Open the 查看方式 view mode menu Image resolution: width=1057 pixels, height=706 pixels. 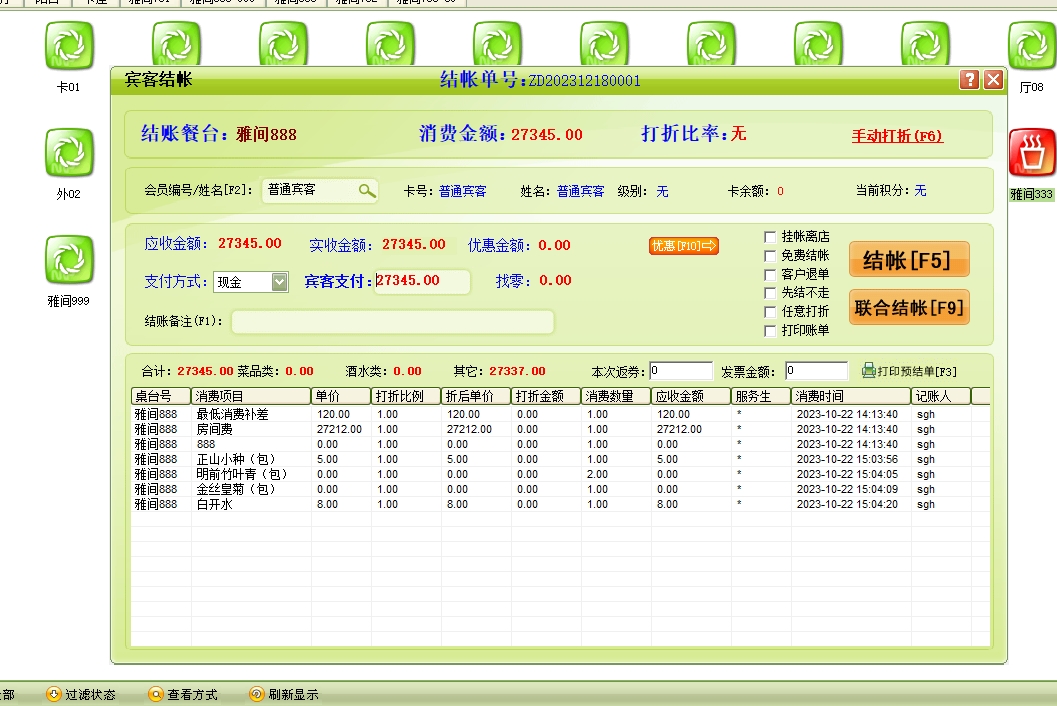182,694
